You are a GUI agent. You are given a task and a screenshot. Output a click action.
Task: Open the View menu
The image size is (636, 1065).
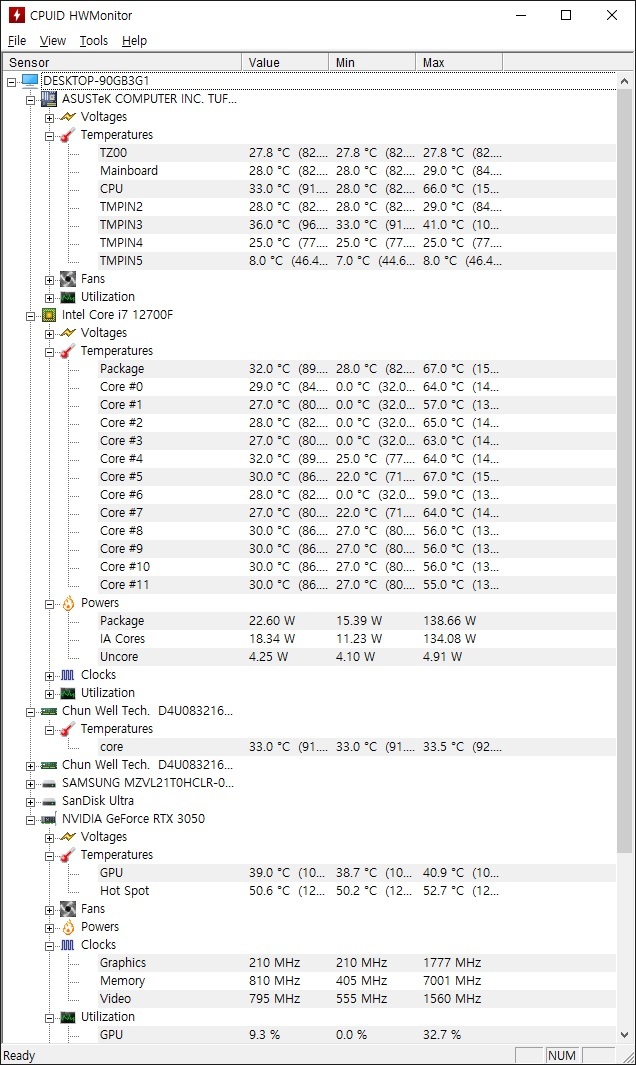pyautogui.click(x=53, y=41)
